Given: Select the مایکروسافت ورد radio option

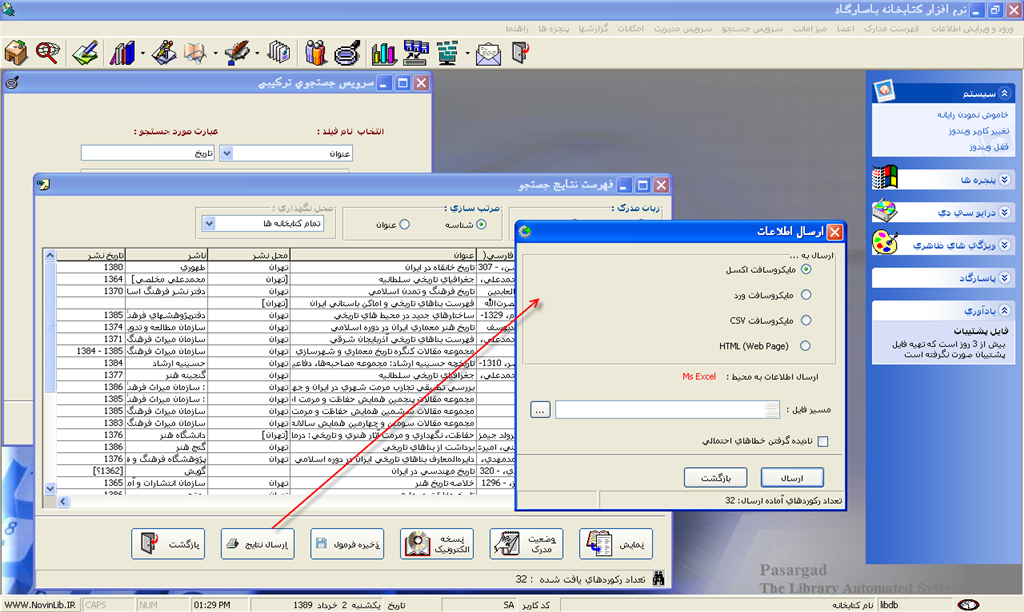Looking at the screenshot, I should (x=806, y=295).
